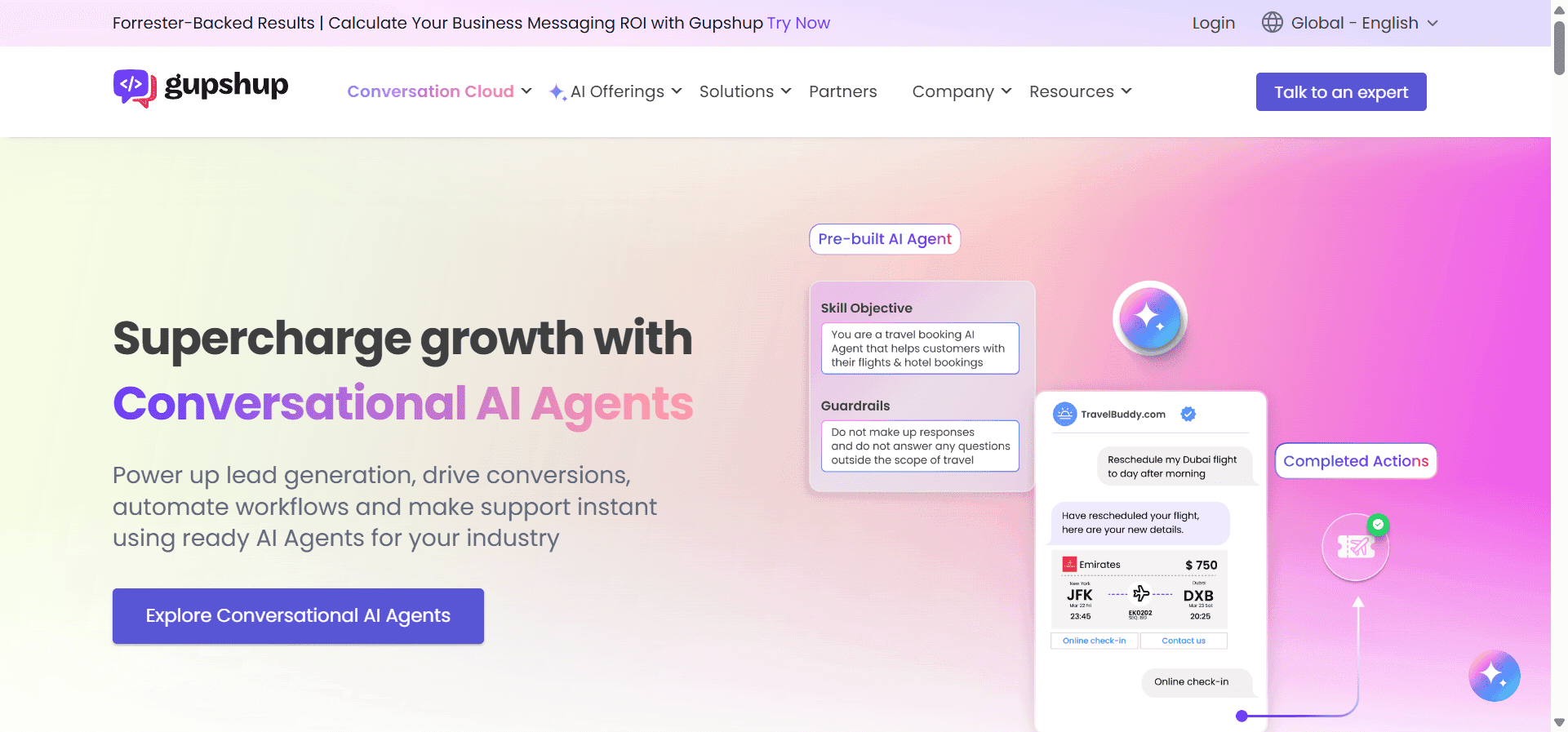Click the Talk to an expert button
Image resolution: width=1568 pixels, height=732 pixels.
click(1340, 91)
